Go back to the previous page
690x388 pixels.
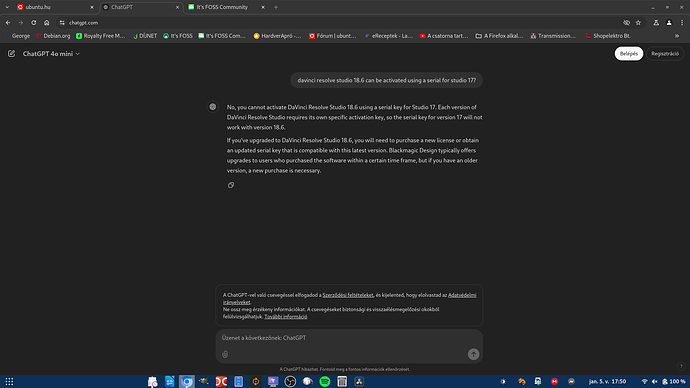pos(8,22)
